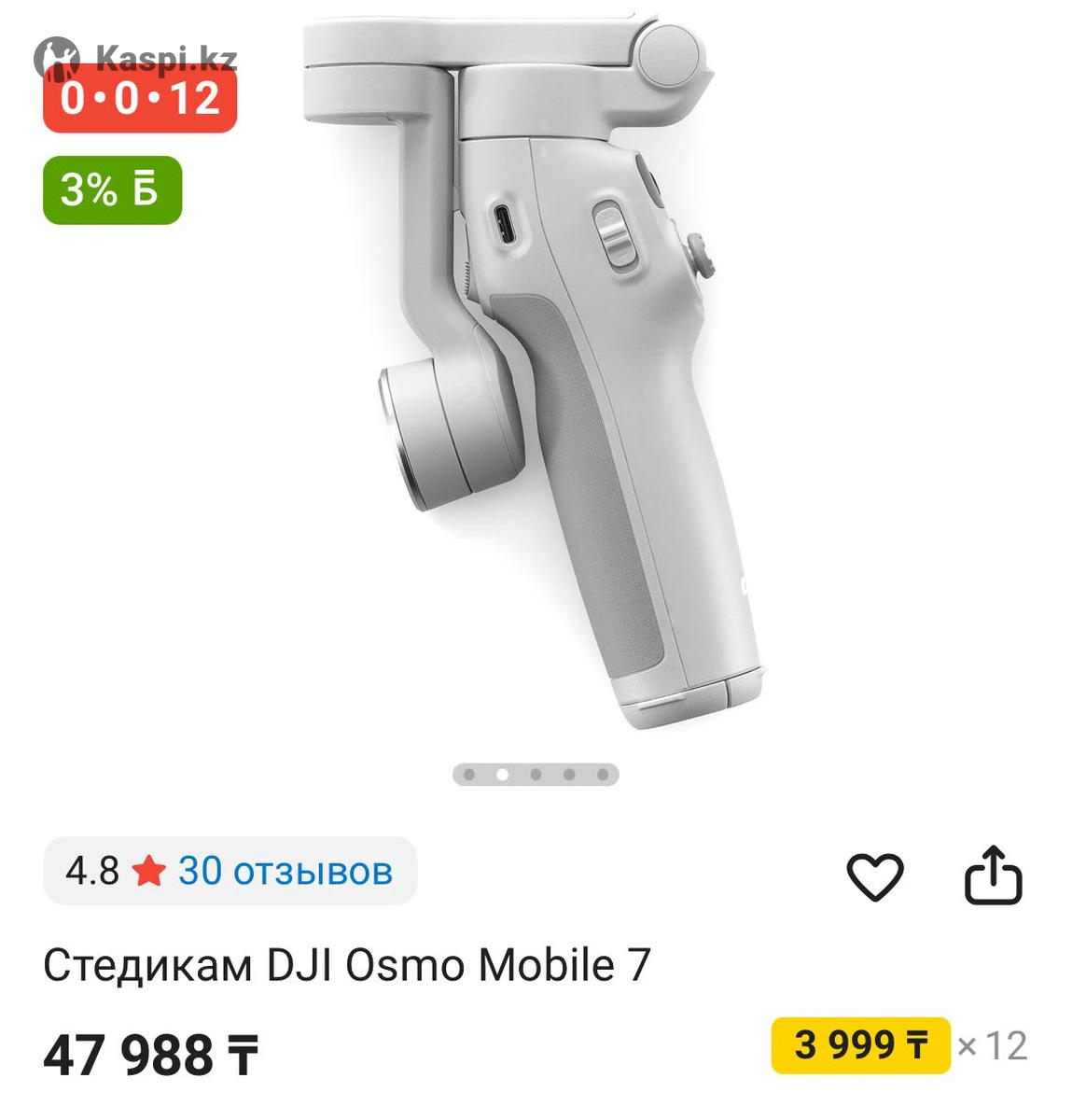
Task: Tap the ×12 installment multiplier
Action: [x=992, y=1046]
